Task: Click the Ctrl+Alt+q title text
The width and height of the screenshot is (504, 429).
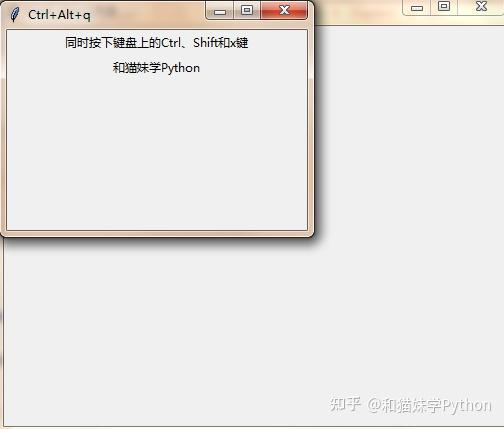Action: pyautogui.click(x=59, y=15)
